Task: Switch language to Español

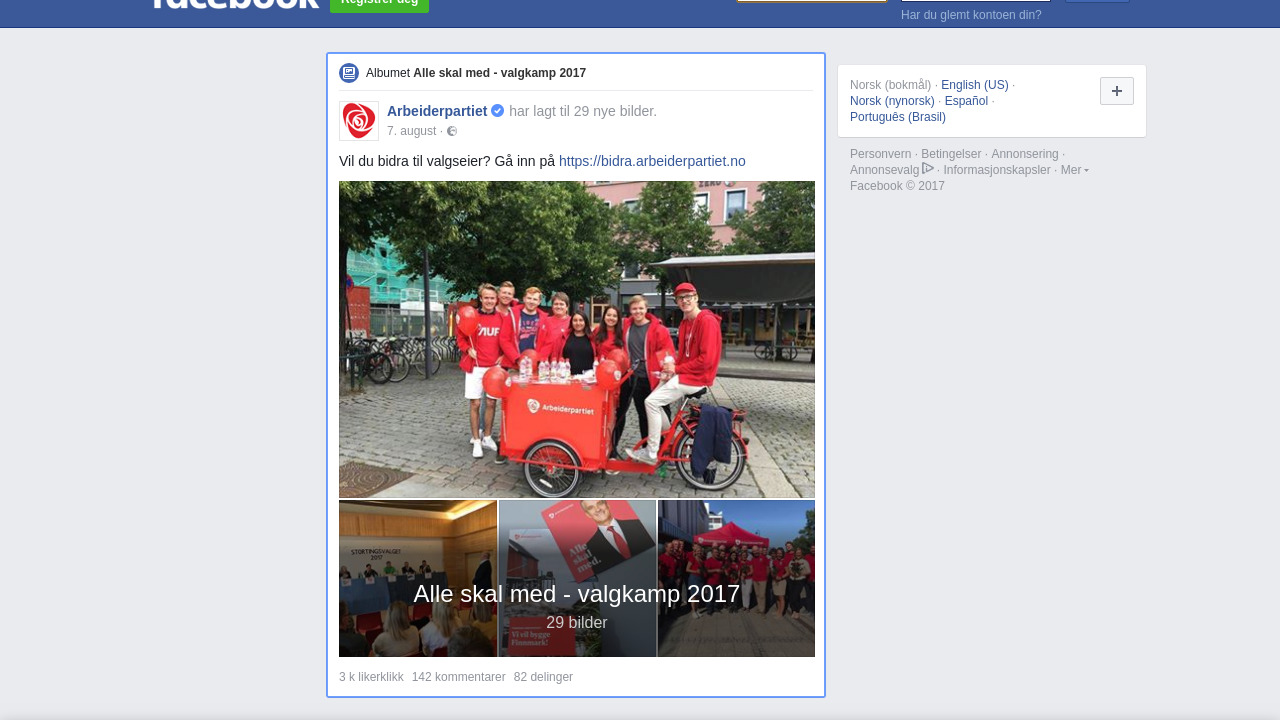Action: tap(966, 101)
